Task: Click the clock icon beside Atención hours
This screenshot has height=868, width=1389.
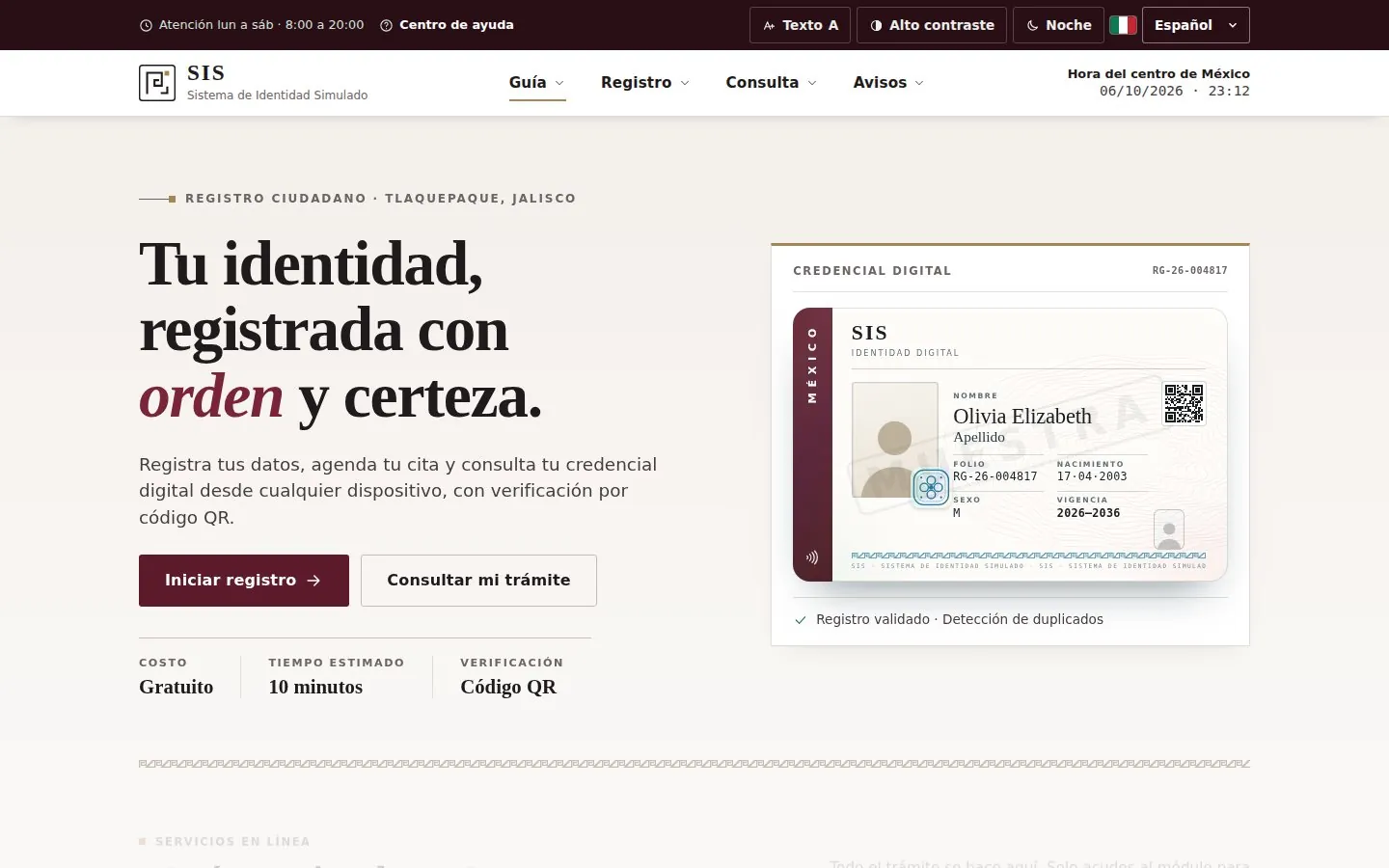Action: point(147,26)
